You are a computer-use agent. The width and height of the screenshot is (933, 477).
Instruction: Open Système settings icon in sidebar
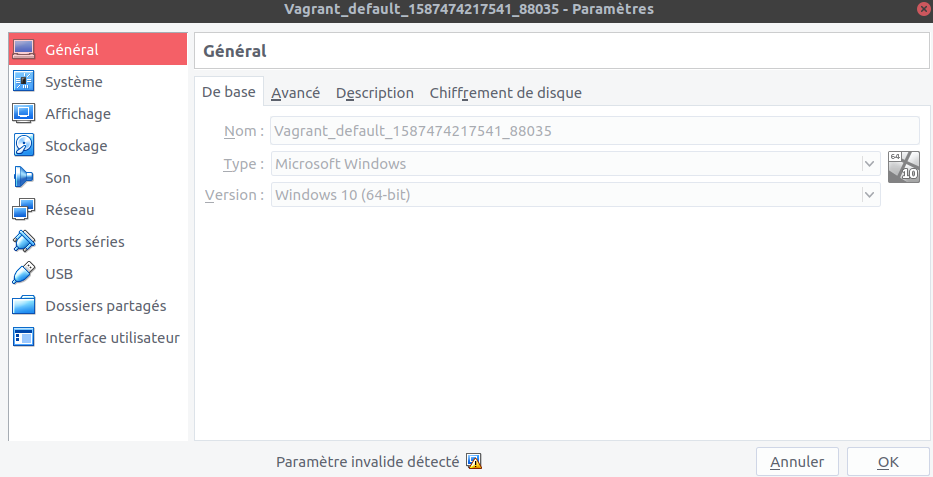point(25,82)
